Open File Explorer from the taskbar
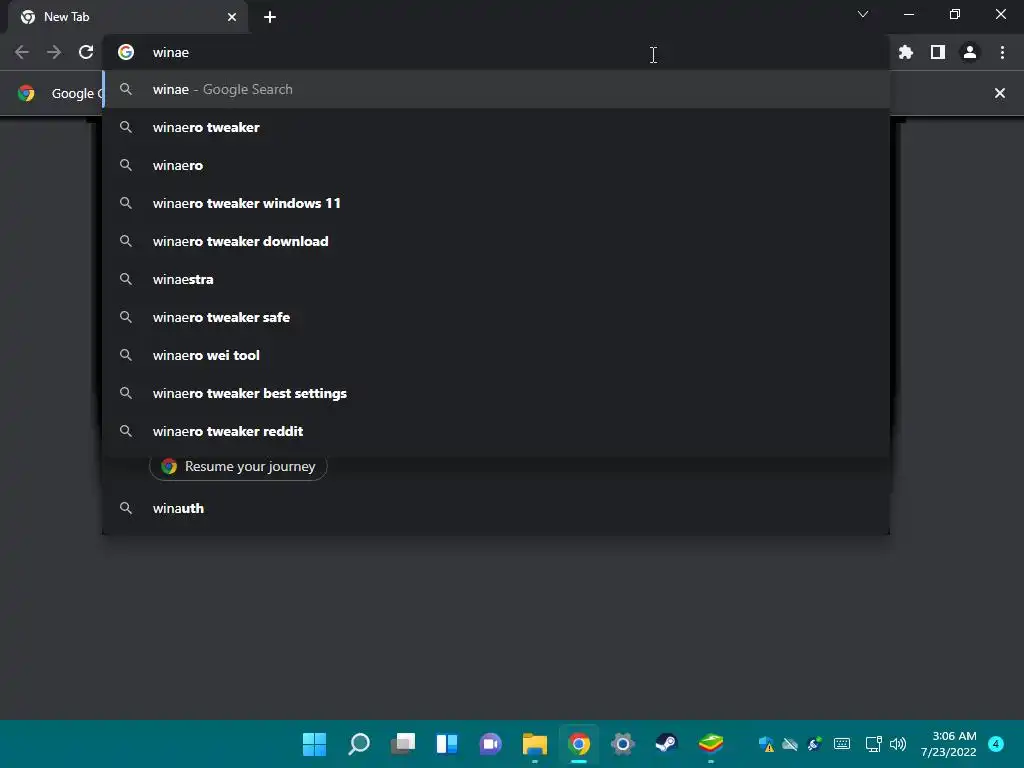The height and width of the screenshot is (768, 1024). click(x=535, y=744)
